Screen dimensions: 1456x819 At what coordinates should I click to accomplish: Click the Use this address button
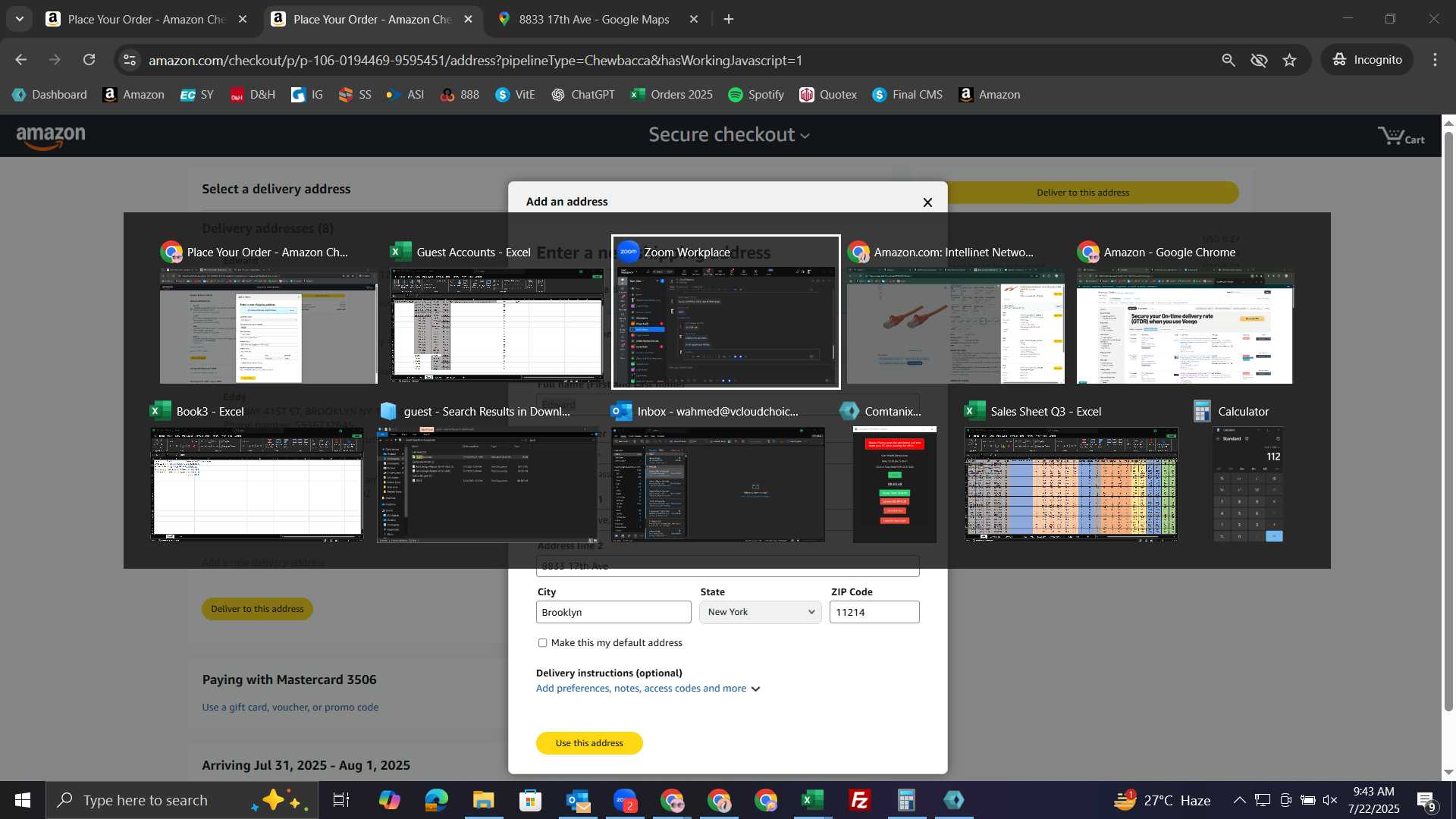(589, 743)
